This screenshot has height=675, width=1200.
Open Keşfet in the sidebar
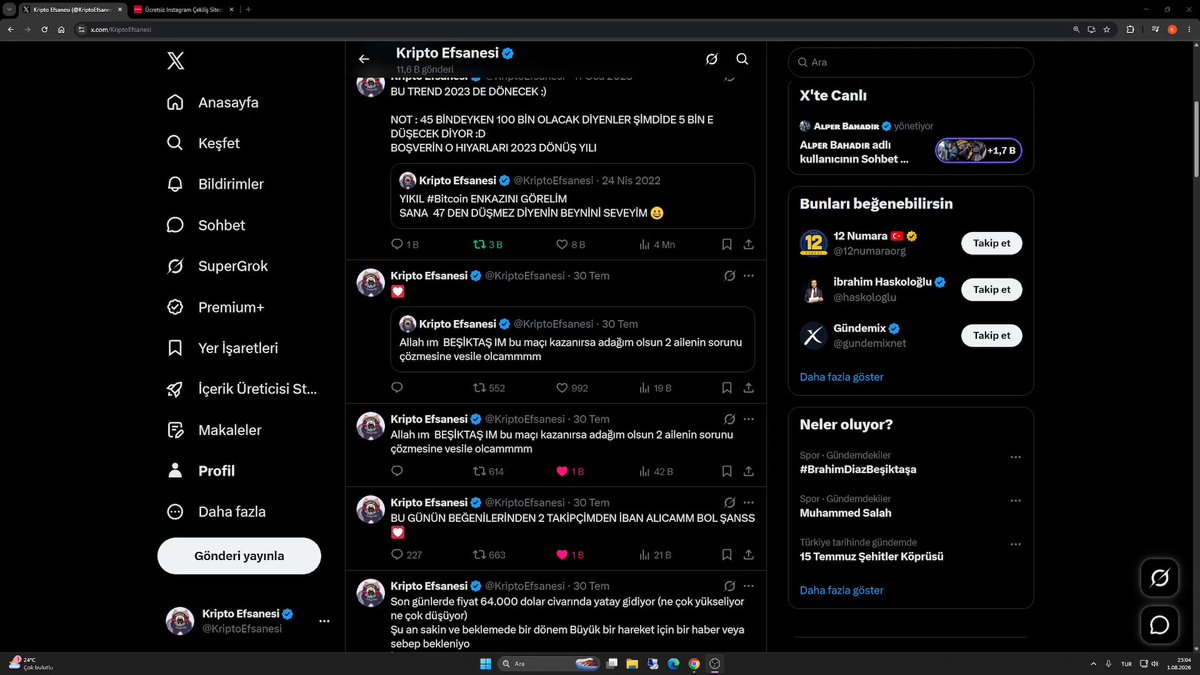coord(203,143)
